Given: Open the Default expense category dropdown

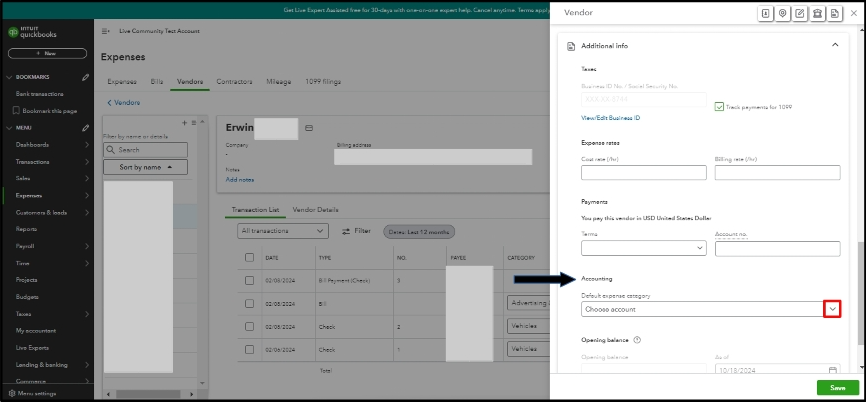Looking at the screenshot, I should (830, 309).
